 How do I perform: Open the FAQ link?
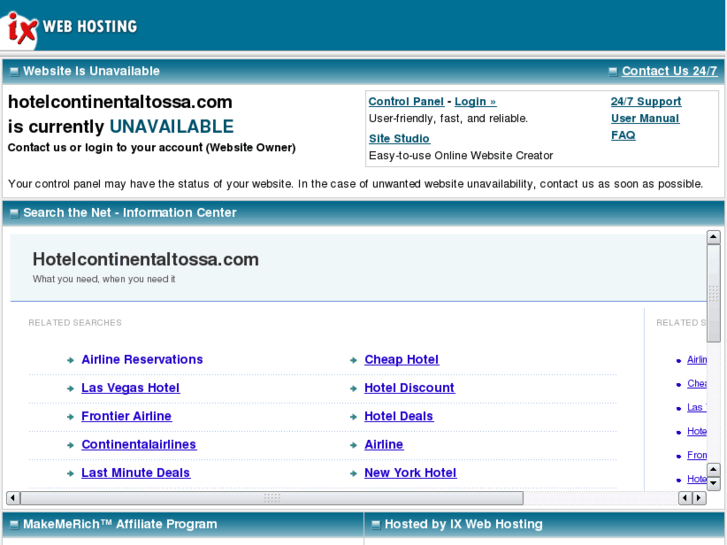(x=623, y=135)
